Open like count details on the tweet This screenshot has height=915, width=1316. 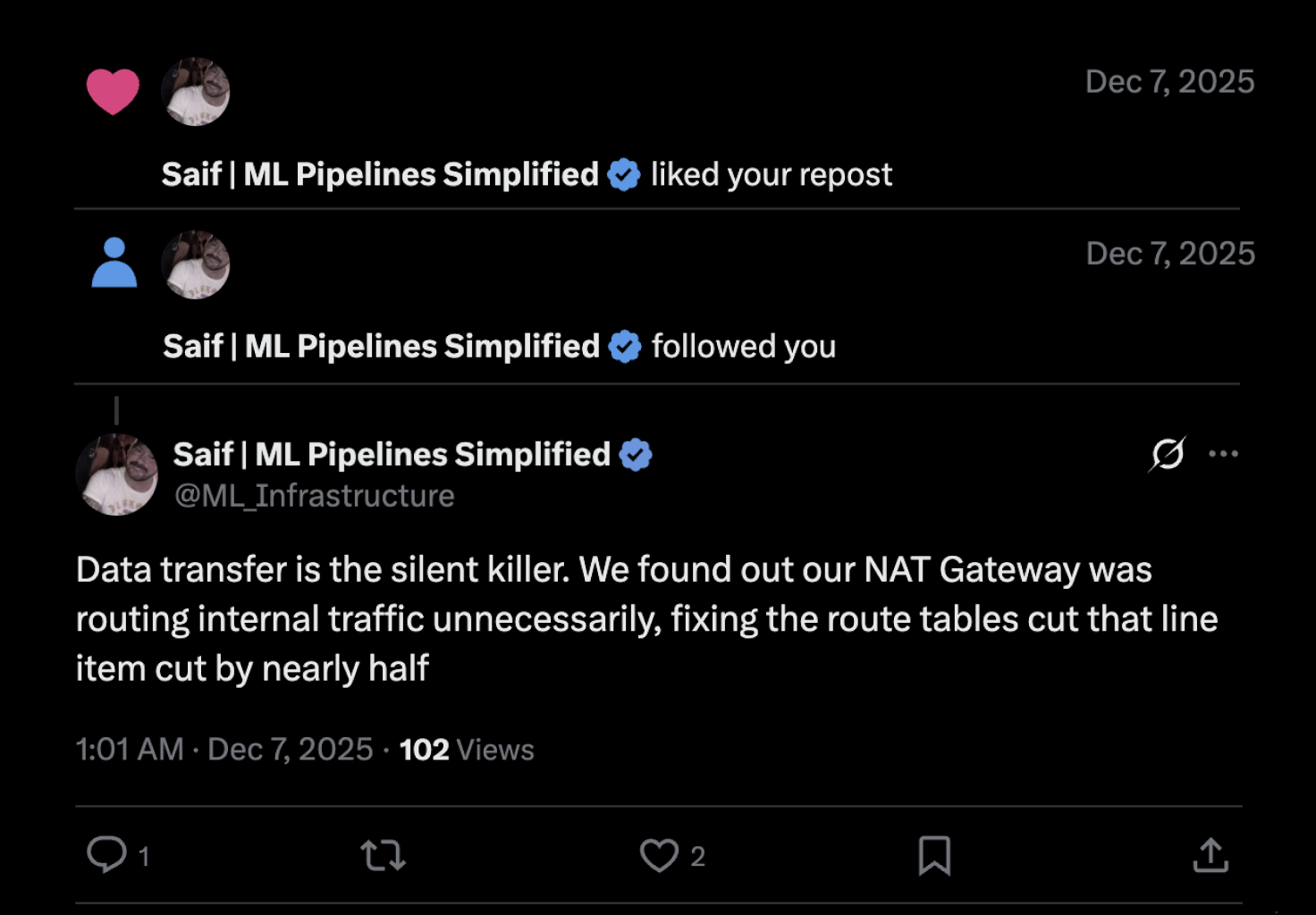tap(697, 855)
